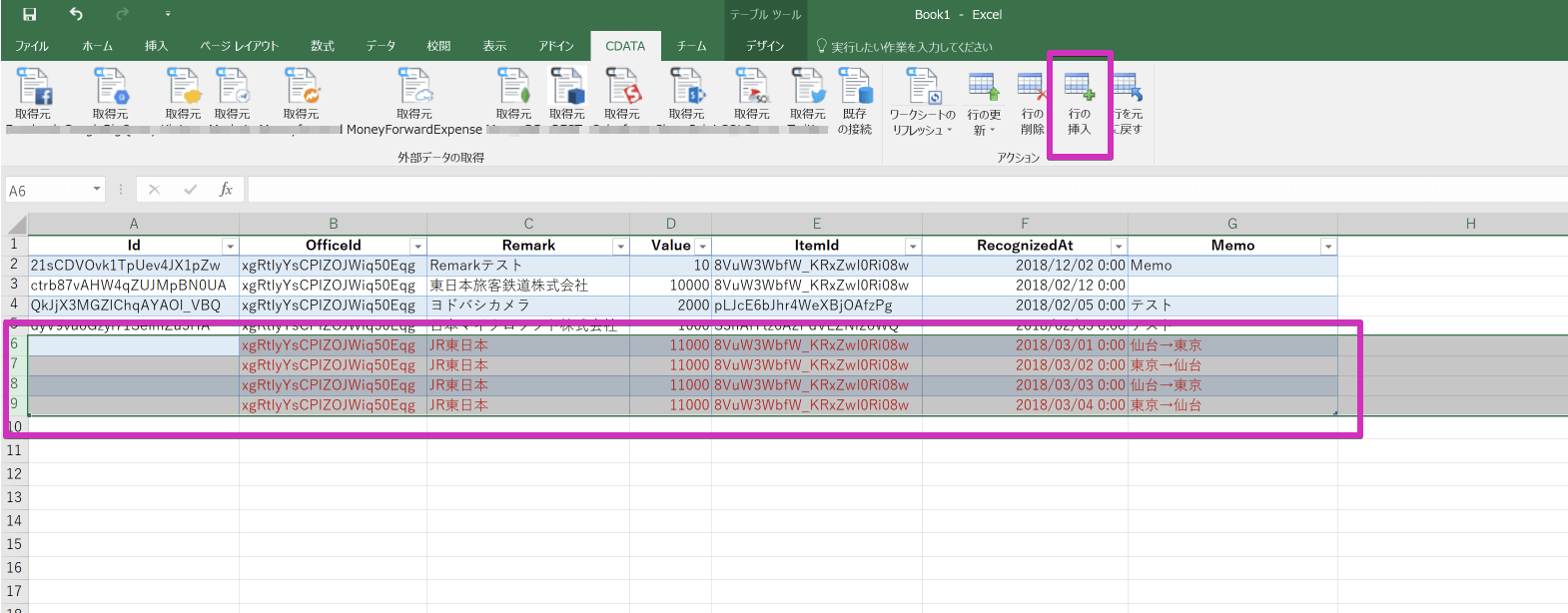The width and height of the screenshot is (1568, 613).
Task: Click 行の挿入 insert row icon
Action: coord(1080,88)
